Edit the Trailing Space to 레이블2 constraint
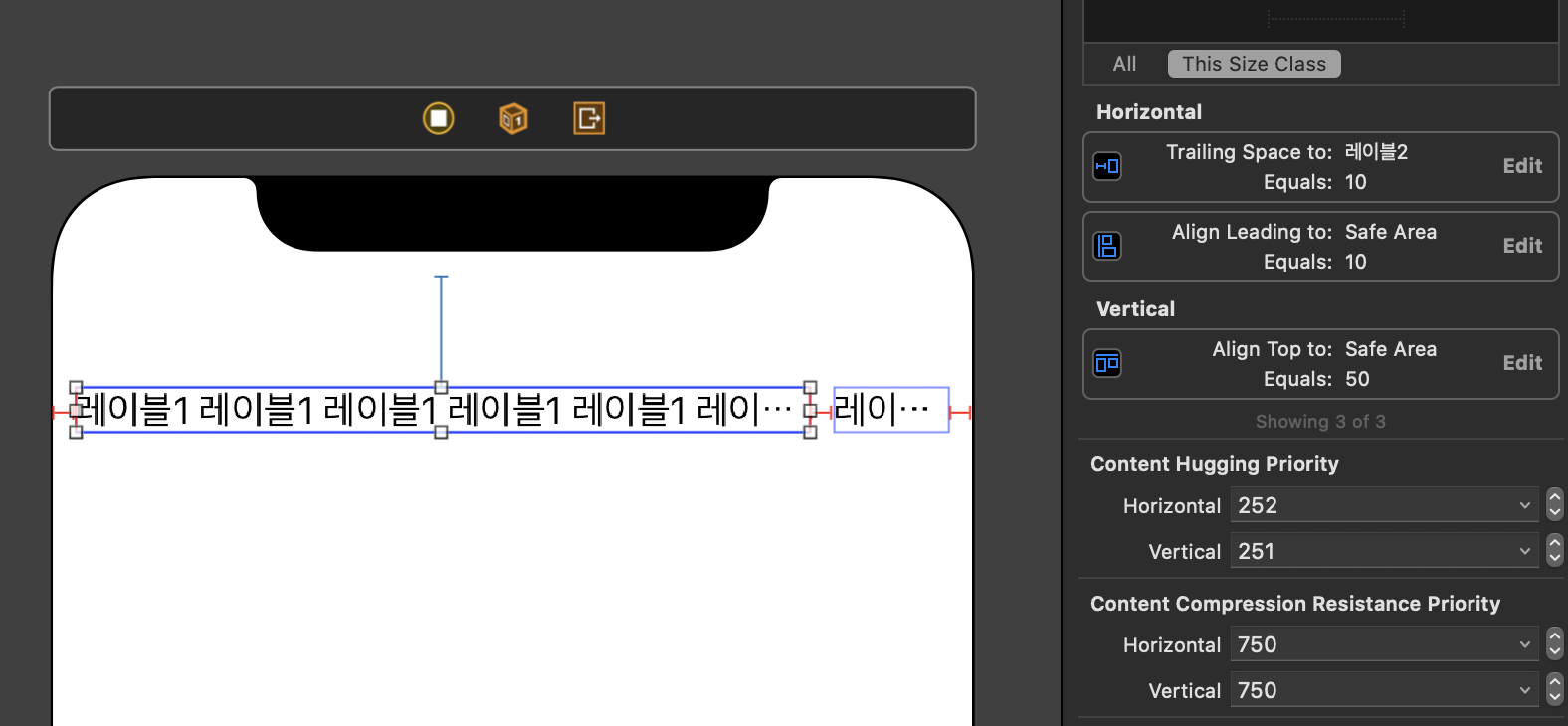This screenshot has width=1568, height=726. [1522, 166]
